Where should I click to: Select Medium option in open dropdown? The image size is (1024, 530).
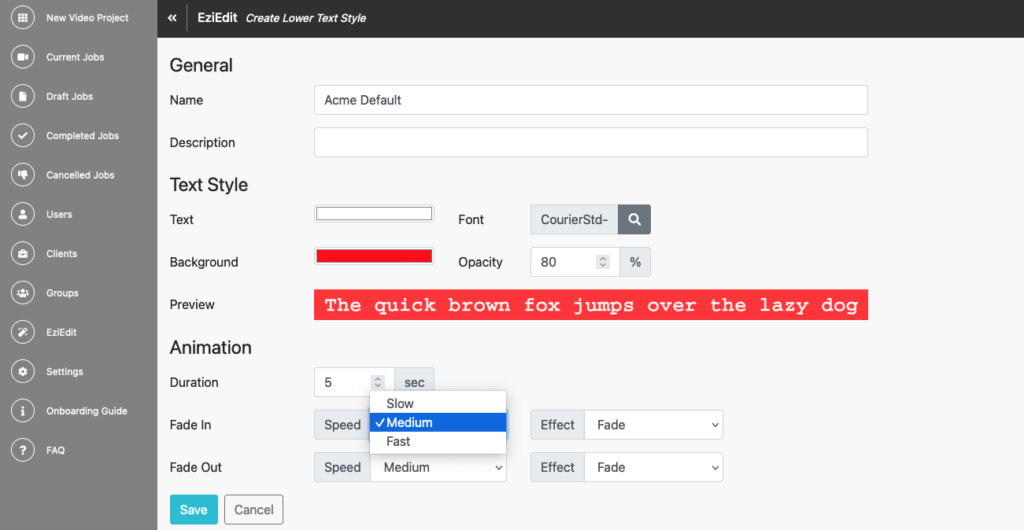[x=438, y=422]
